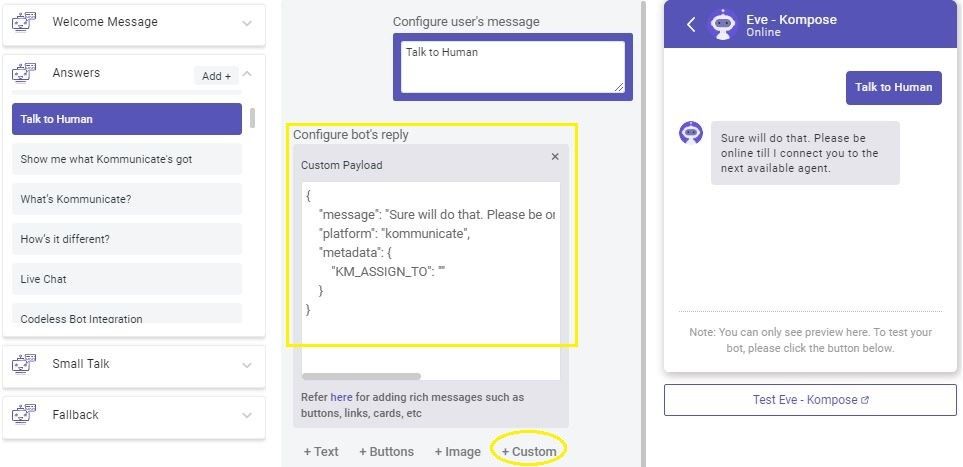This screenshot has height=467, width=963.
Task: Expand the Small Talk section
Action: tap(247, 365)
